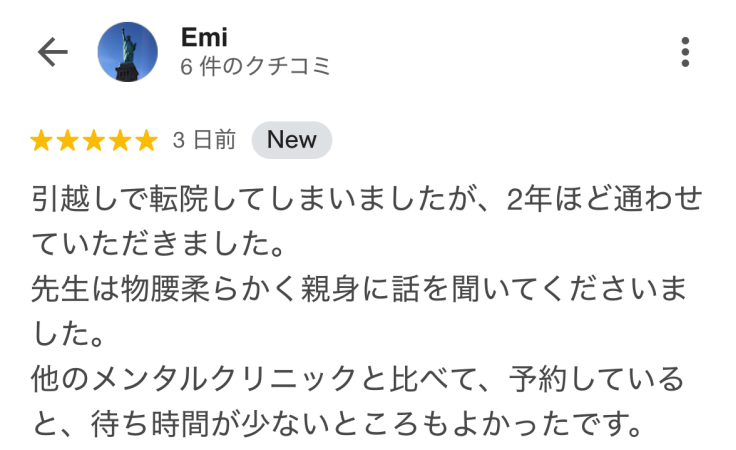Screen dimensions: 736x450
Task: Click the New badge
Action: click(291, 140)
